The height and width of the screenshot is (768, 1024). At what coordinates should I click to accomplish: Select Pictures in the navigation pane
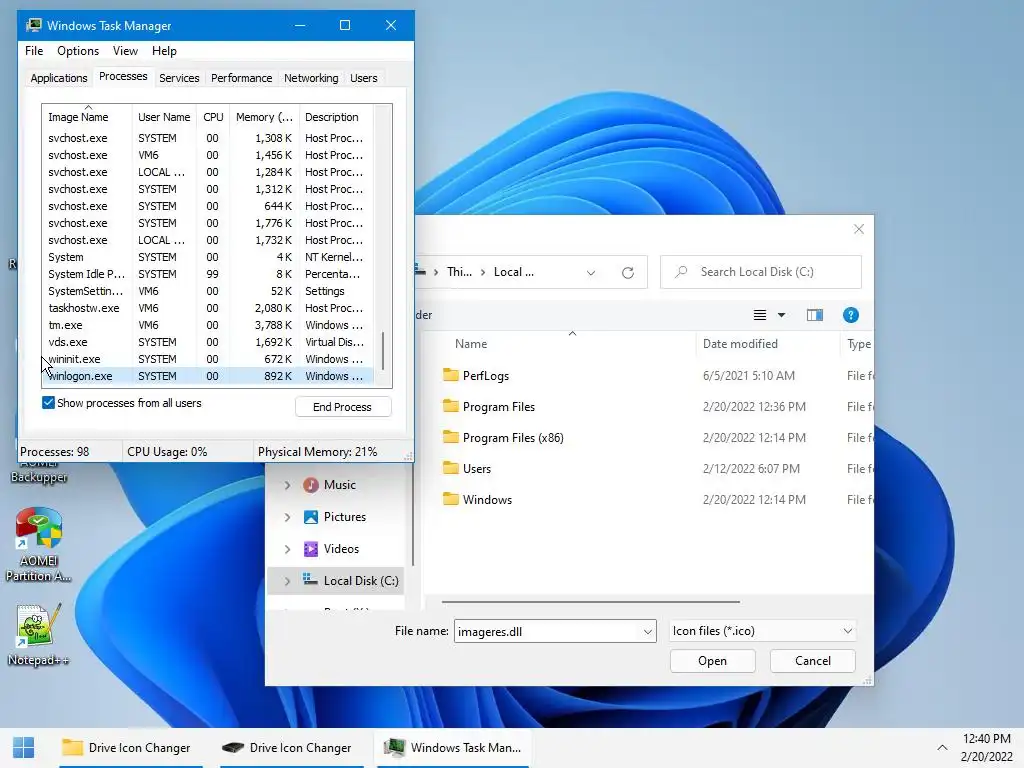click(x=344, y=517)
